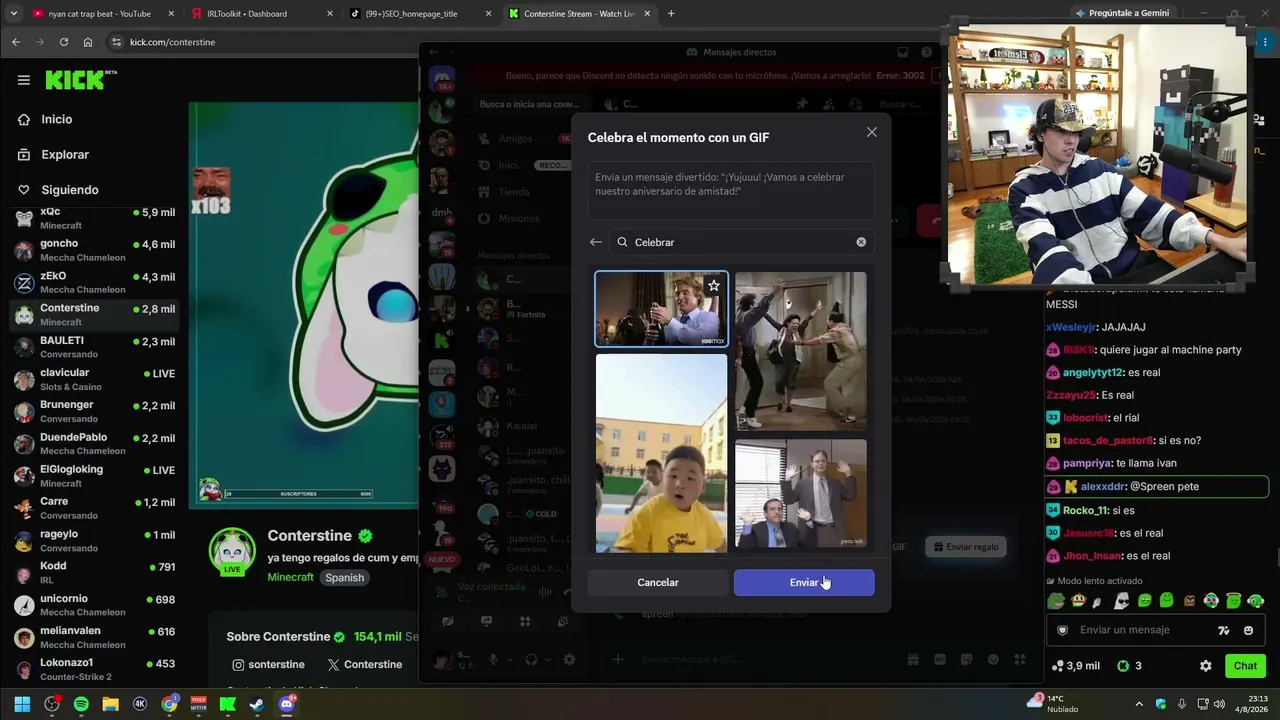1280x720 pixels.
Task: Open Minecraft category link under stream title
Action: [291, 577]
